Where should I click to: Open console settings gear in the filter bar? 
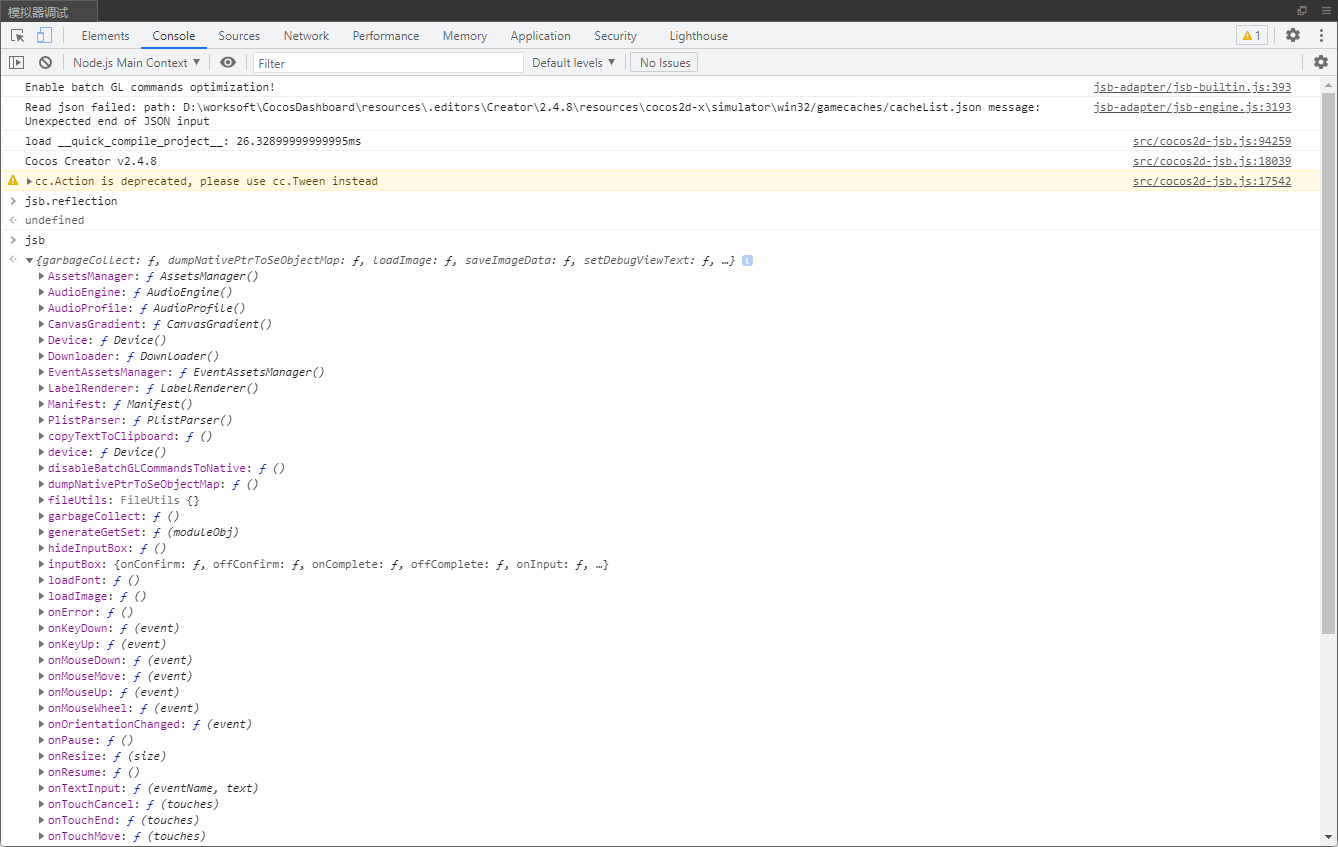(x=1321, y=62)
